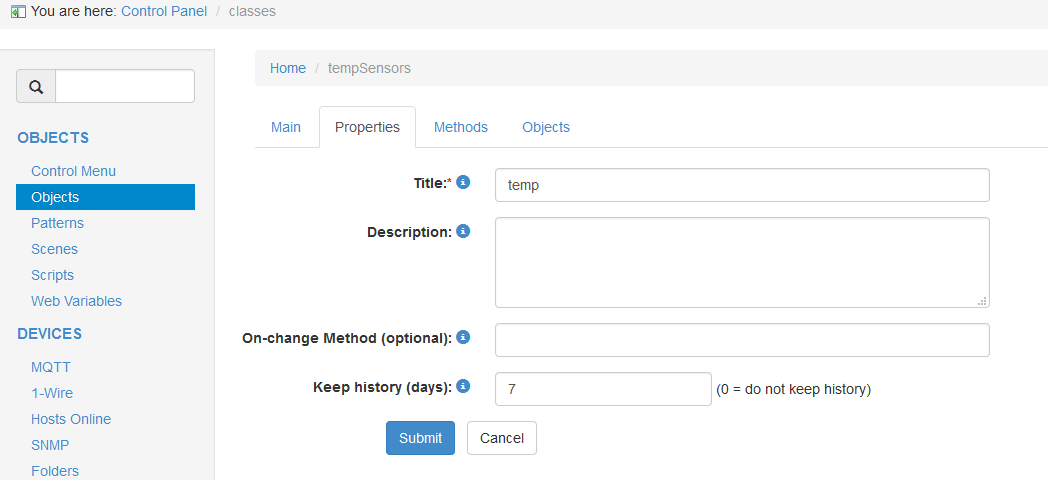Click the Description text area

point(742,262)
